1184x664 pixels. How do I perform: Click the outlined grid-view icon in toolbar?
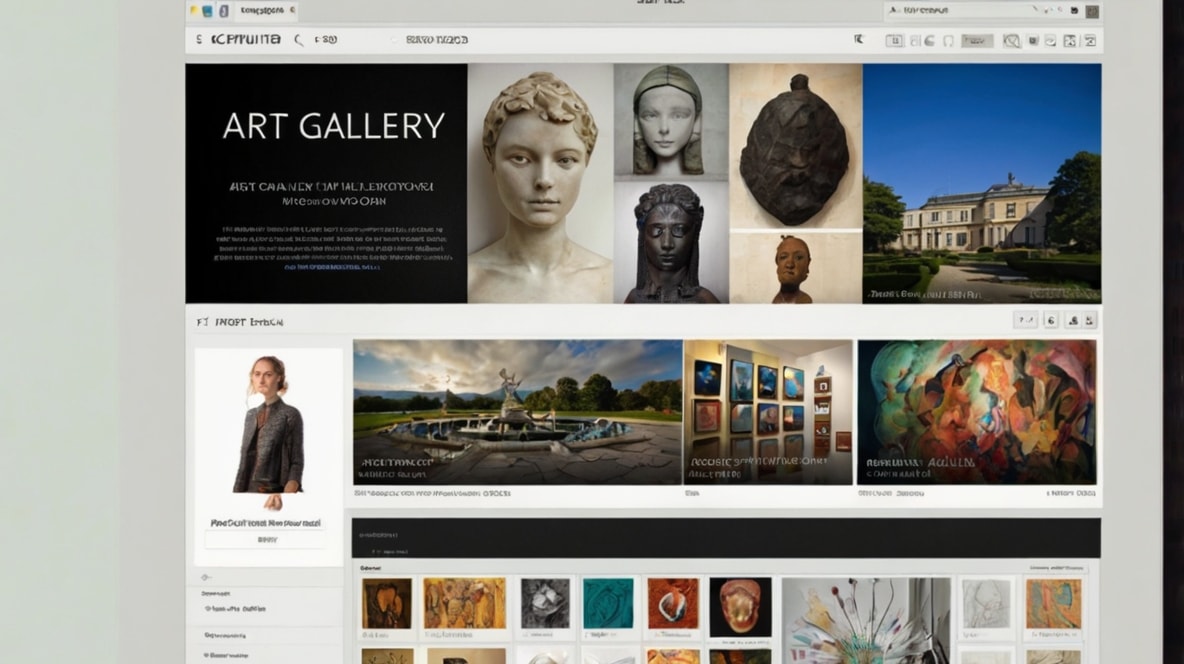pos(894,41)
